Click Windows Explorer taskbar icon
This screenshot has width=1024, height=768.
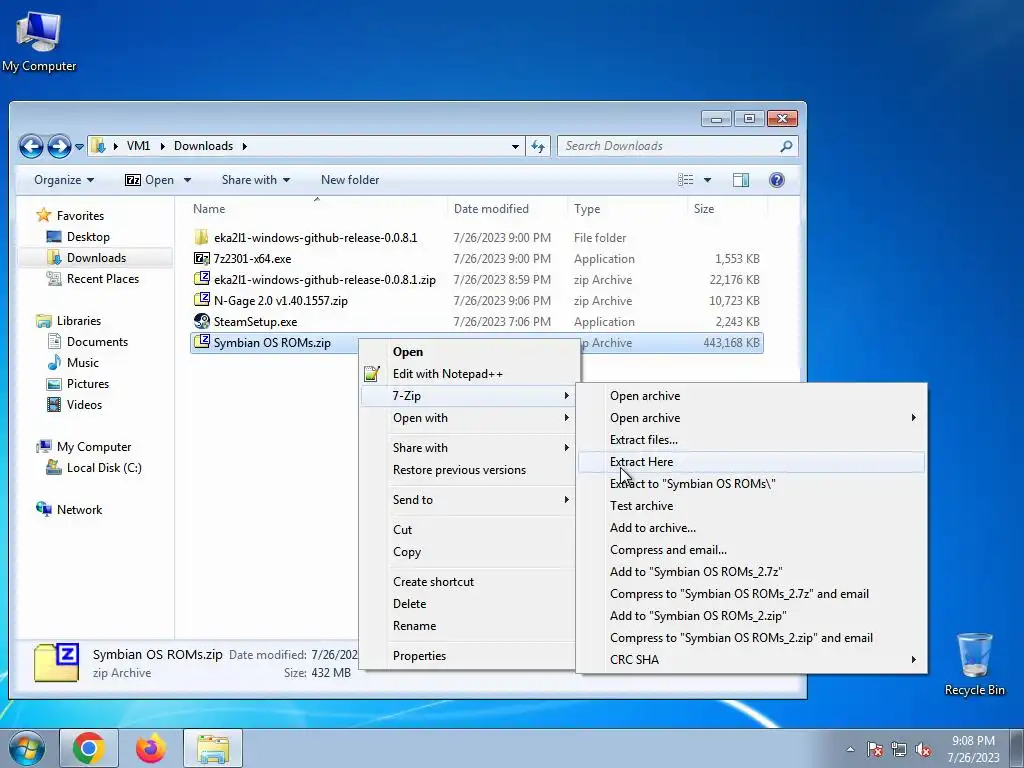point(213,748)
